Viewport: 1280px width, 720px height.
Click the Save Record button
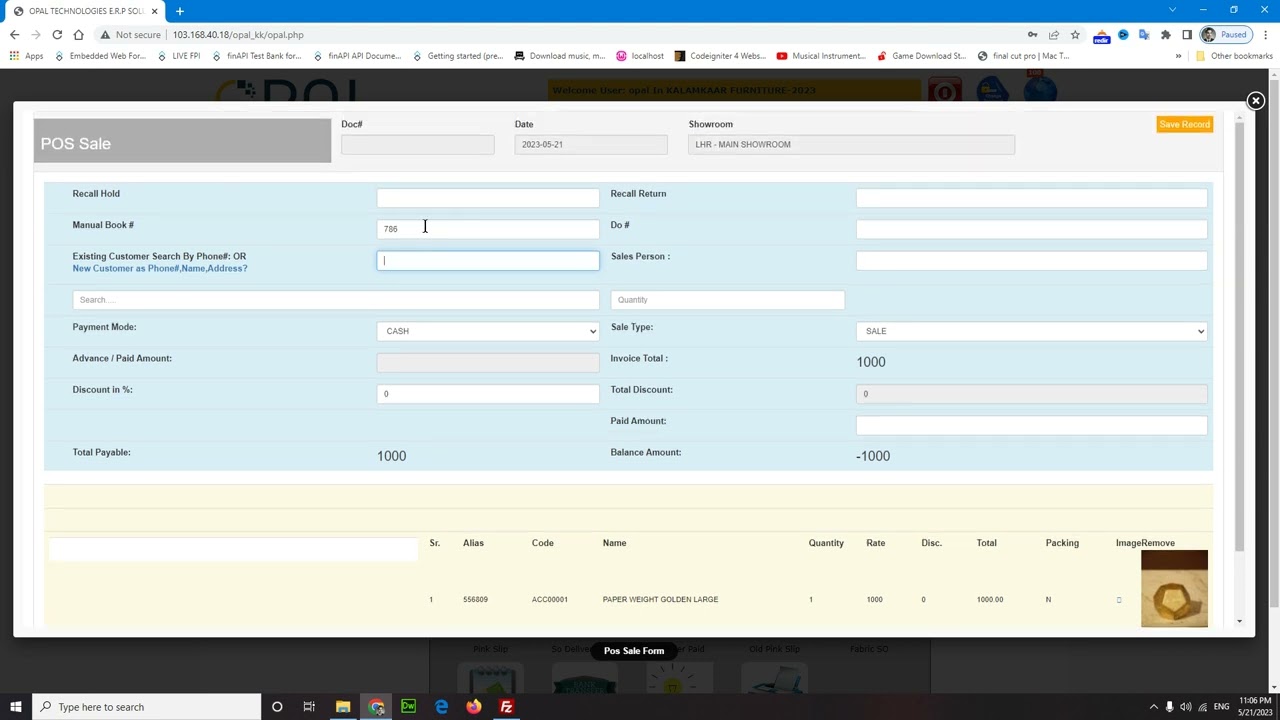click(x=1184, y=124)
